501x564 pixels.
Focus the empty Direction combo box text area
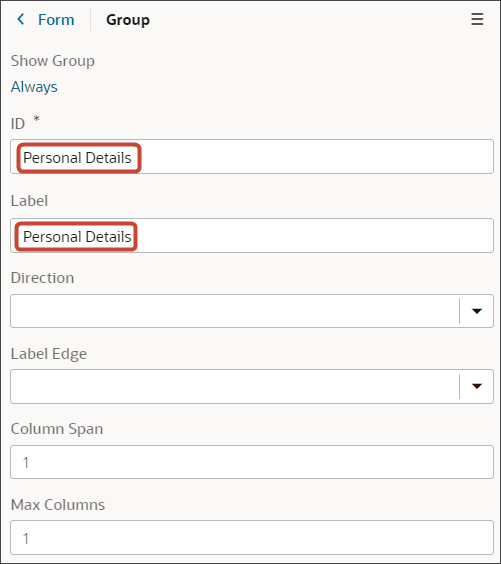tap(235, 311)
